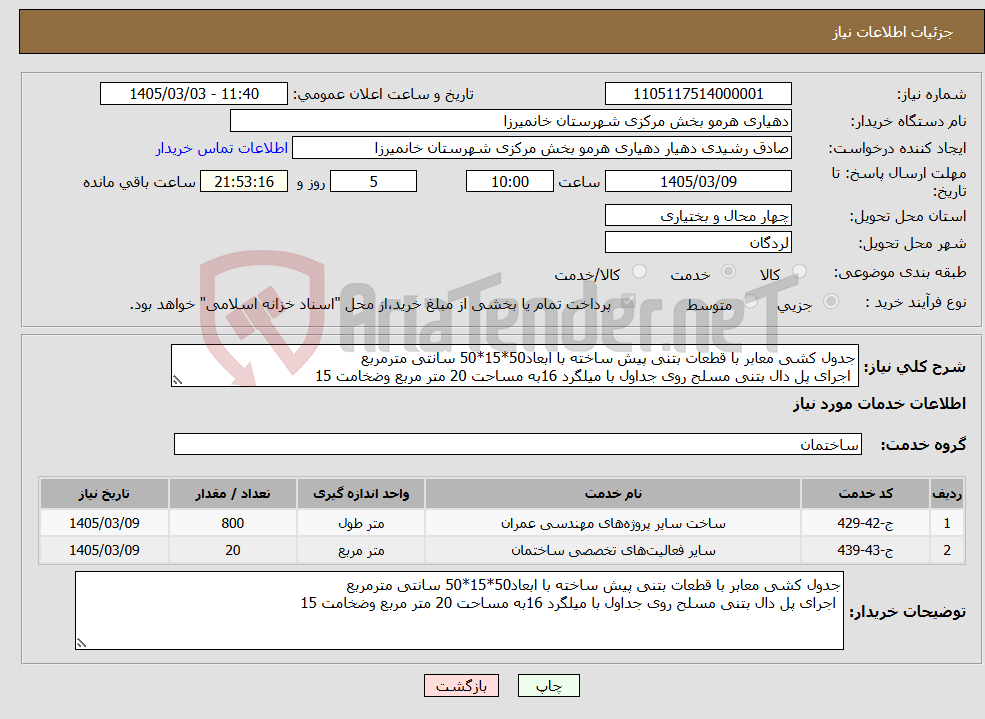Click the بازگشت (back) button
This screenshot has width=985, height=719.
(462, 686)
